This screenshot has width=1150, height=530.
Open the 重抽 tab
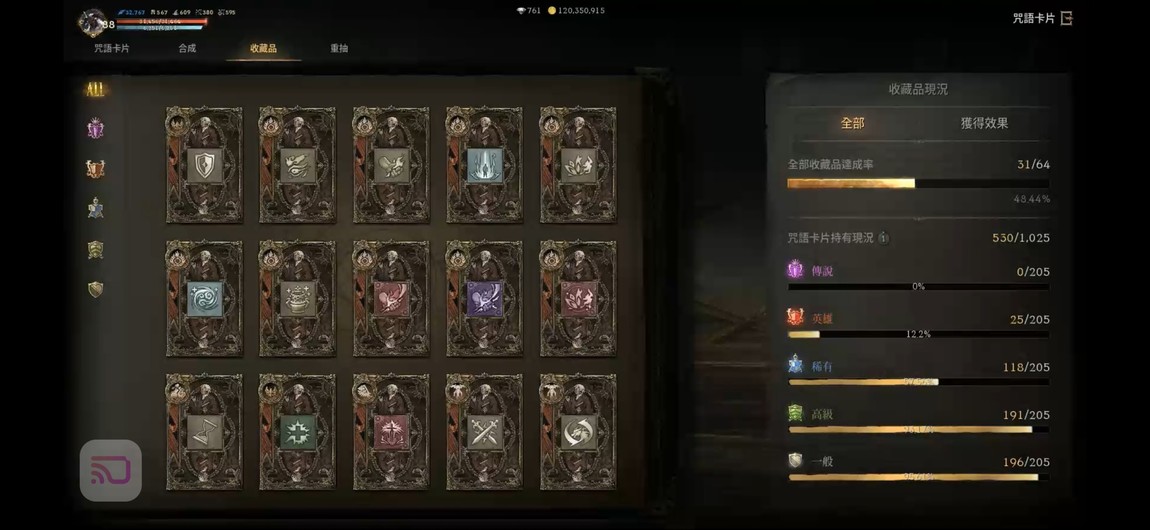coord(339,48)
